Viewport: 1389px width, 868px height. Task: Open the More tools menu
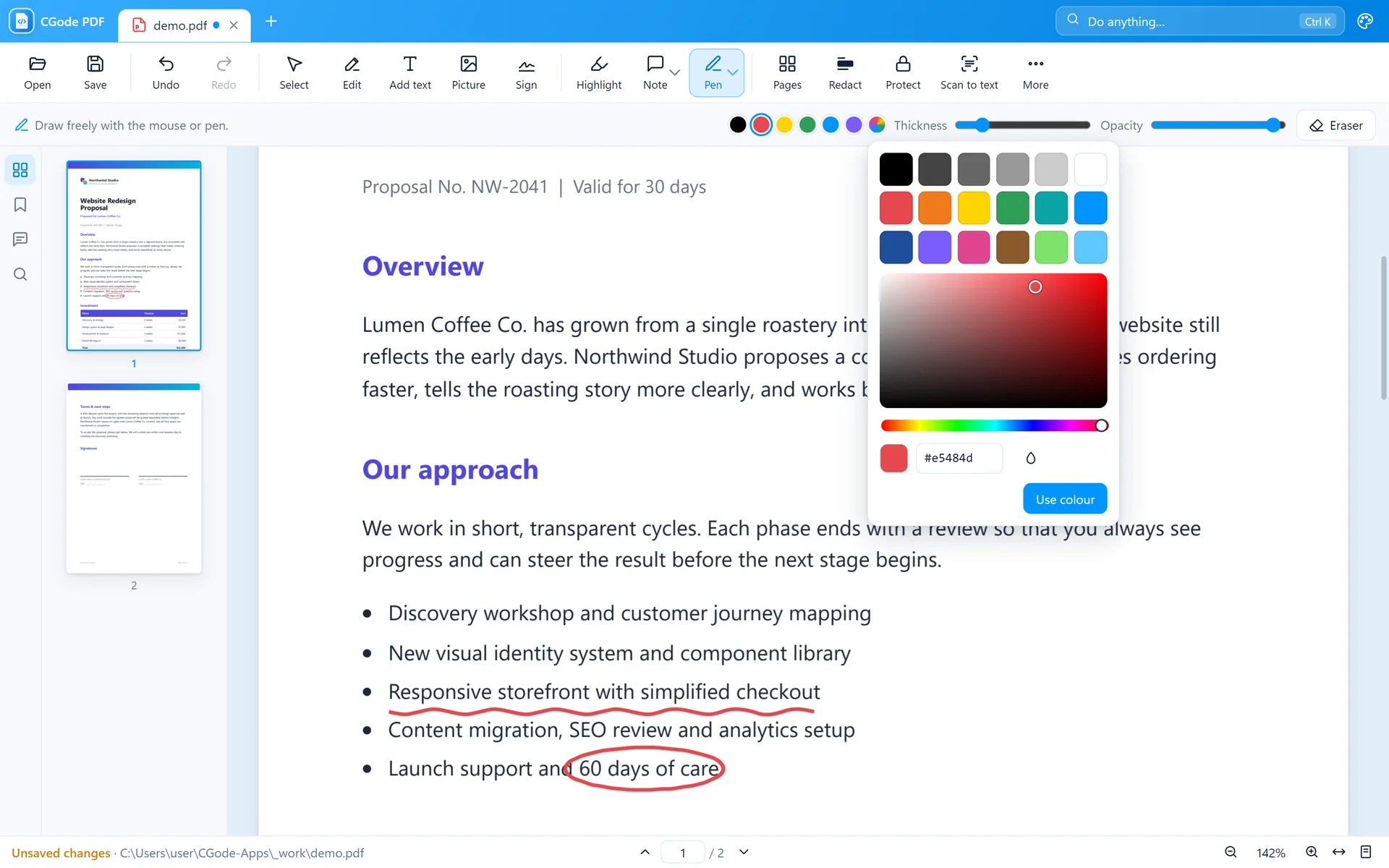(1035, 72)
